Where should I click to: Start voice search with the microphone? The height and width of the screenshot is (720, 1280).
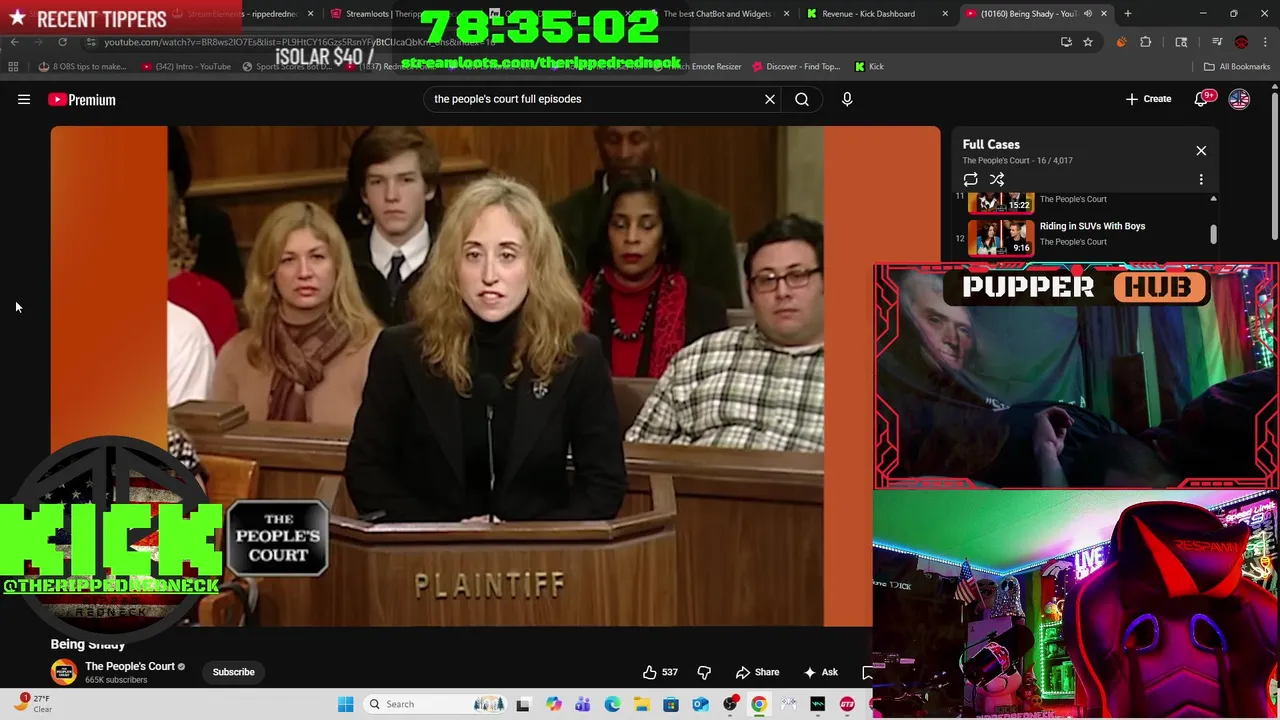tap(847, 99)
